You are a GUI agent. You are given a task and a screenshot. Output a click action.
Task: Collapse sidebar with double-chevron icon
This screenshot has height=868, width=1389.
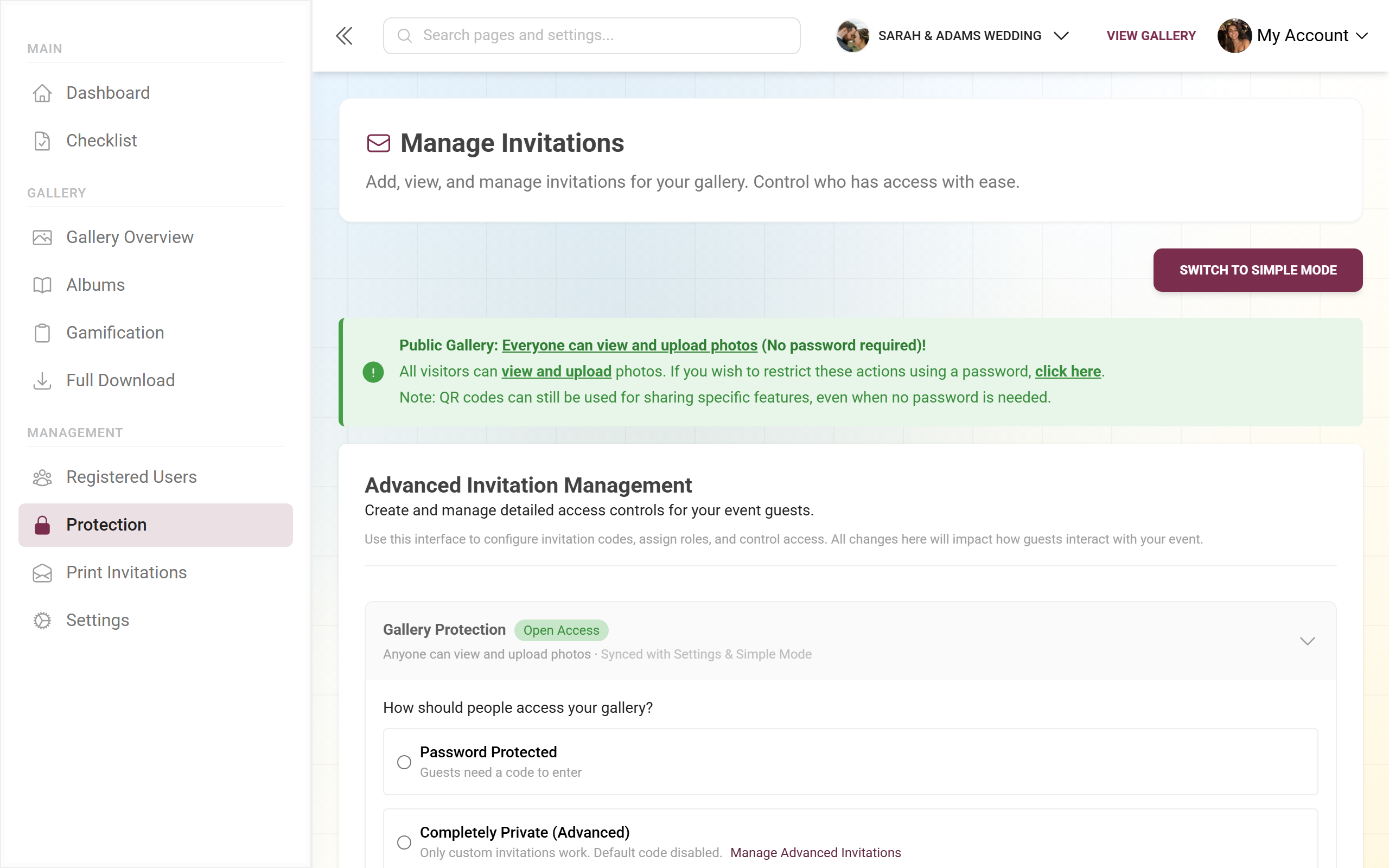coord(344,36)
